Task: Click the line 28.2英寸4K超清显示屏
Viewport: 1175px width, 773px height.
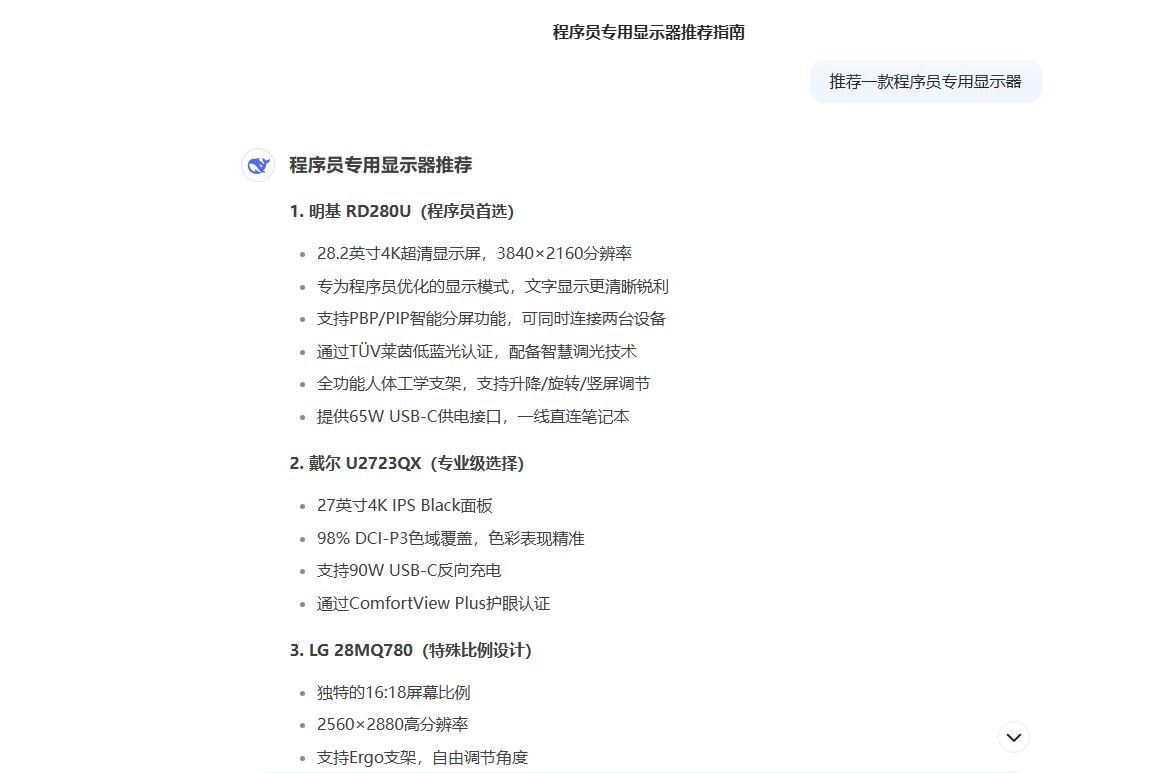Action: [474, 253]
